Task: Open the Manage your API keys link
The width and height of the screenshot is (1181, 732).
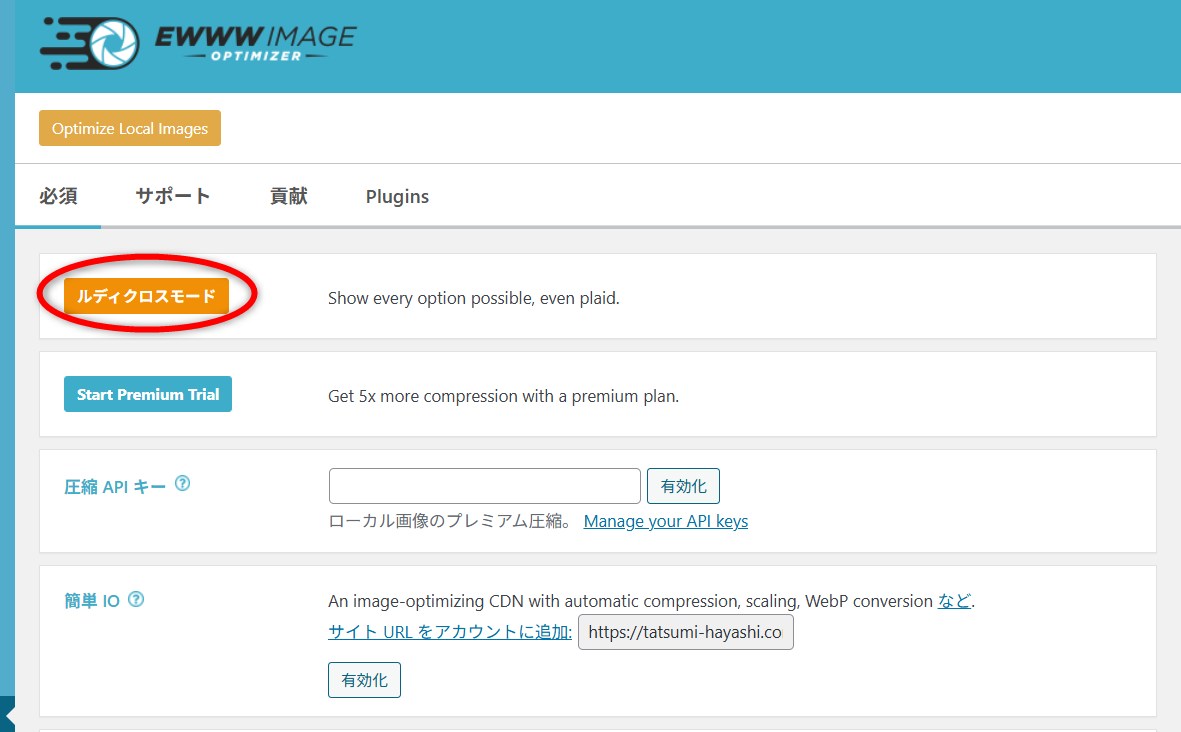Action: [665, 521]
